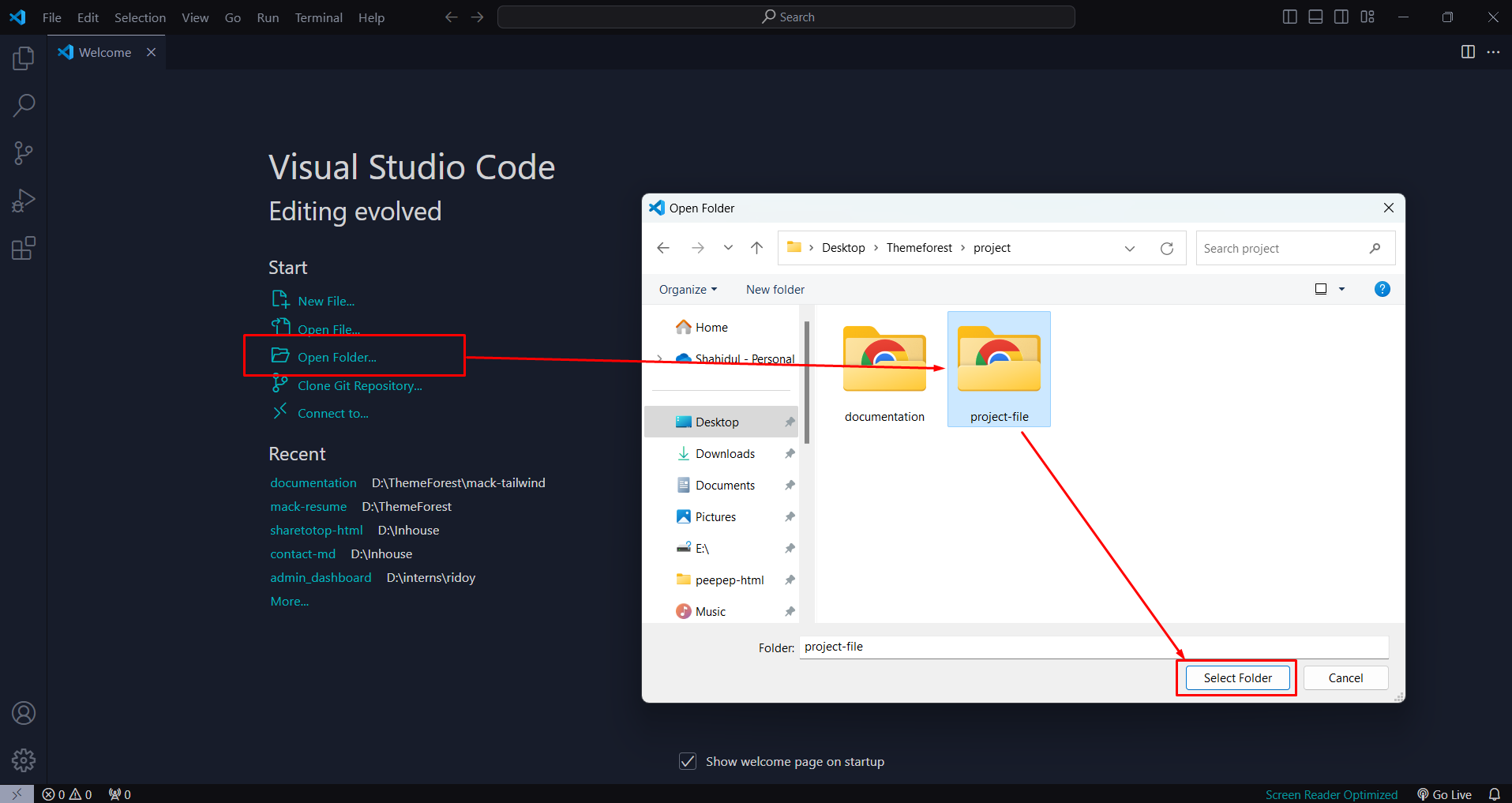Image resolution: width=1512 pixels, height=803 pixels.
Task: Click the Open Folder... link
Action: [x=337, y=358]
